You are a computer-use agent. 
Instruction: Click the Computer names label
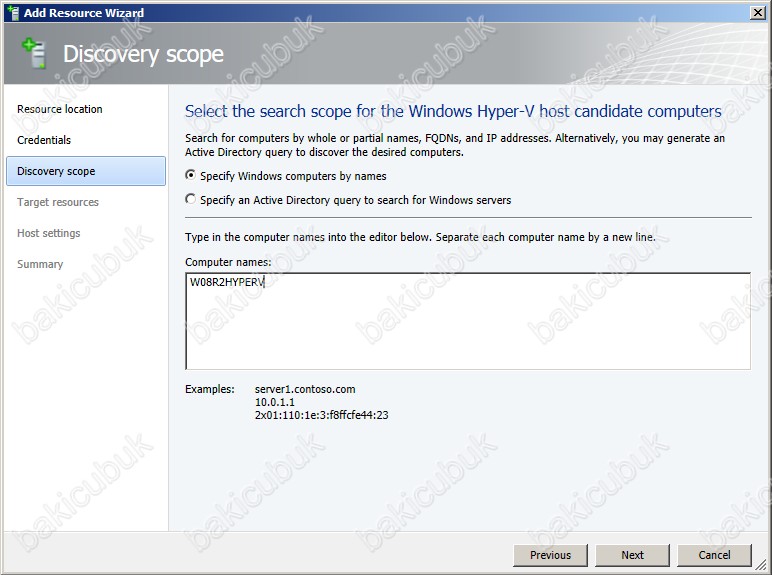pyautogui.click(x=228, y=262)
